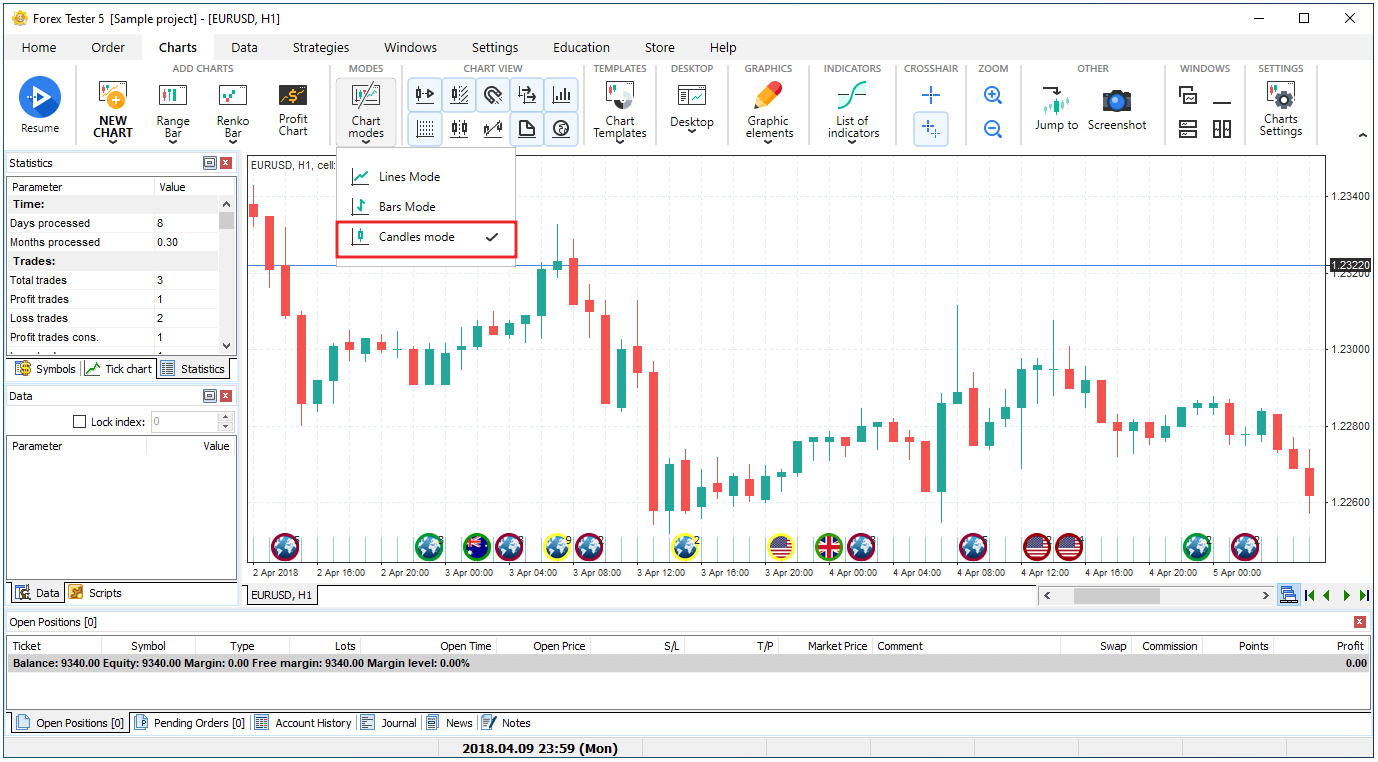Toggle the grid display icon in Chart View
1378x762 pixels.
[x=425, y=128]
